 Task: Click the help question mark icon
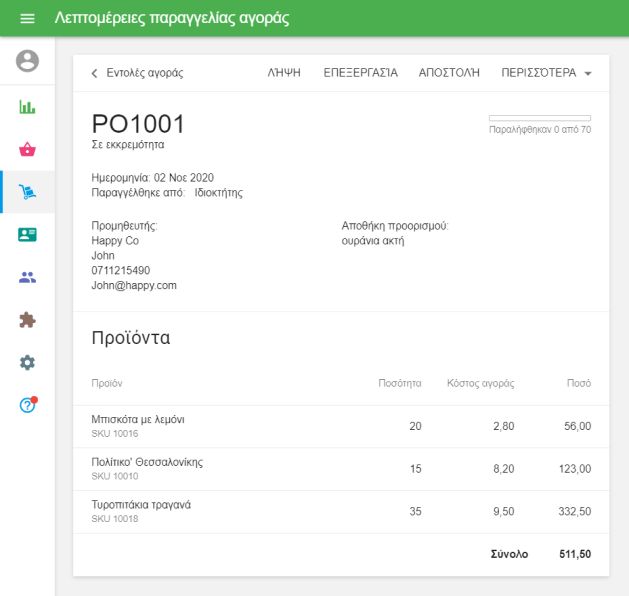pyautogui.click(x=27, y=405)
